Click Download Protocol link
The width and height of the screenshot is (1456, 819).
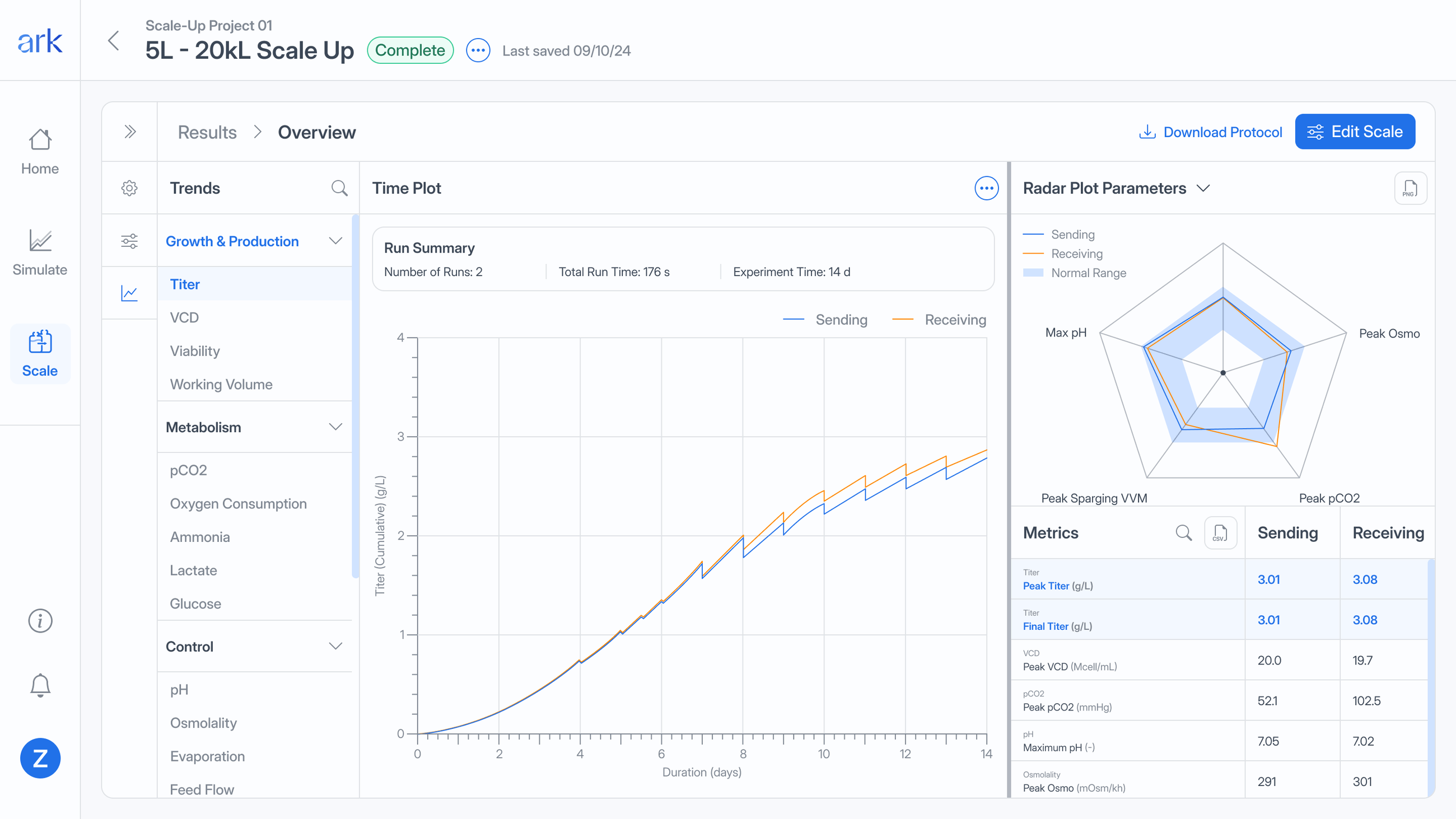click(x=1210, y=132)
